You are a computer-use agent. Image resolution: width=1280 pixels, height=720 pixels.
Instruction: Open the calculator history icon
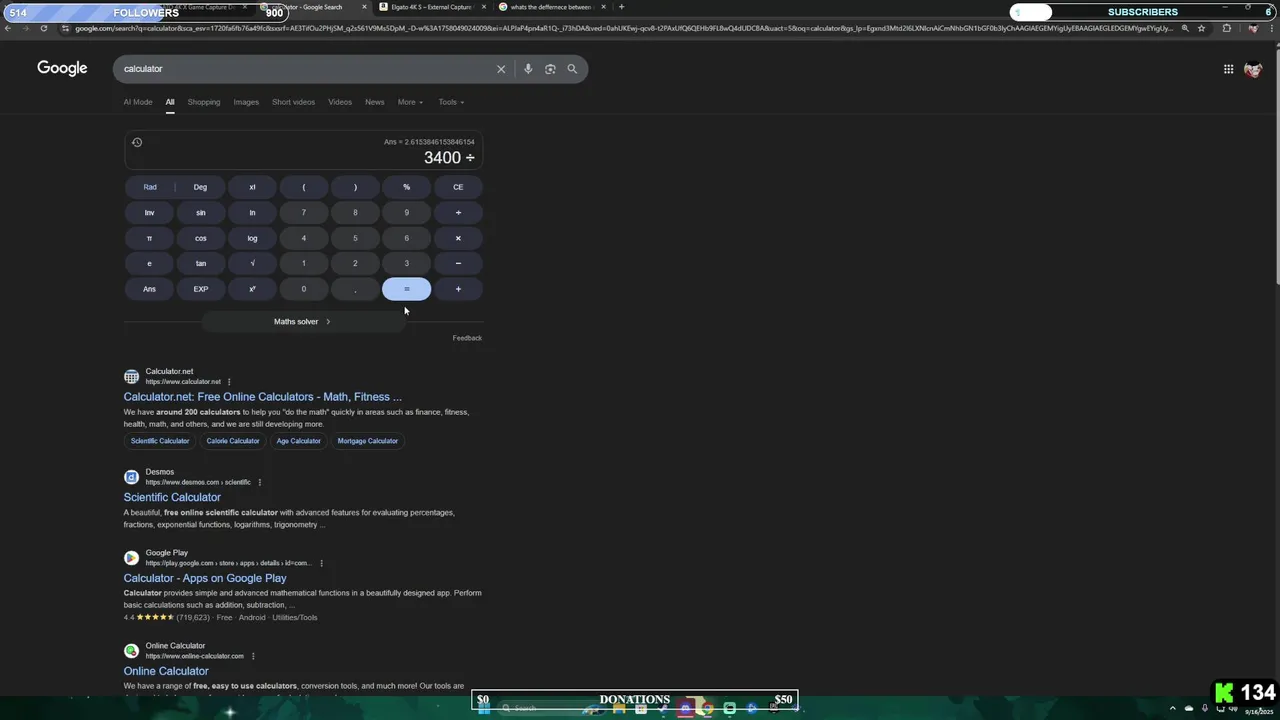(137, 142)
